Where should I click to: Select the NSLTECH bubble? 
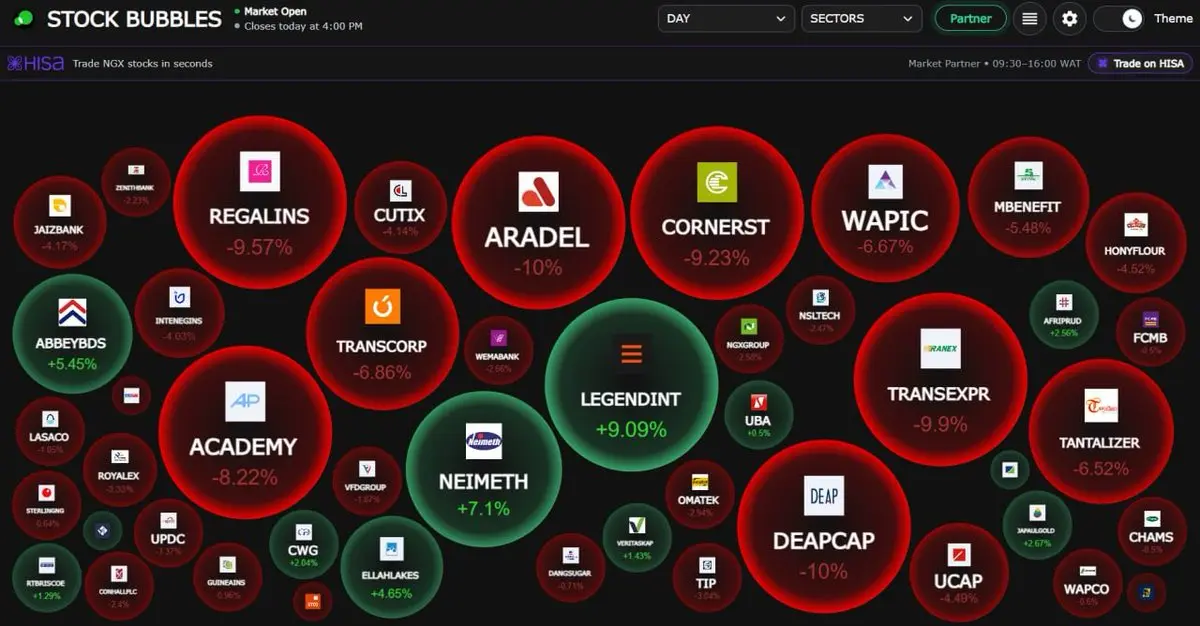point(820,311)
